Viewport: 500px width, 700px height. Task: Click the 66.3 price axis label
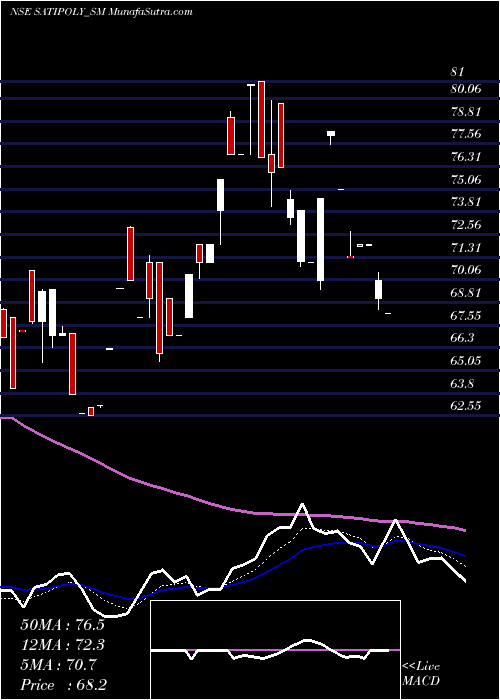pyautogui.click(x=462, y=338)
